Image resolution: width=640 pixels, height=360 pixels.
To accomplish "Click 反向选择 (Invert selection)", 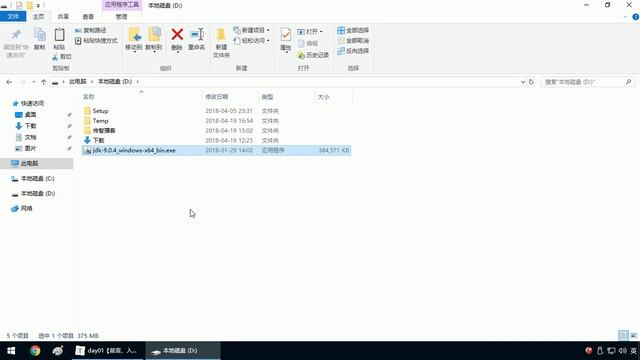I will coord(353,51).
